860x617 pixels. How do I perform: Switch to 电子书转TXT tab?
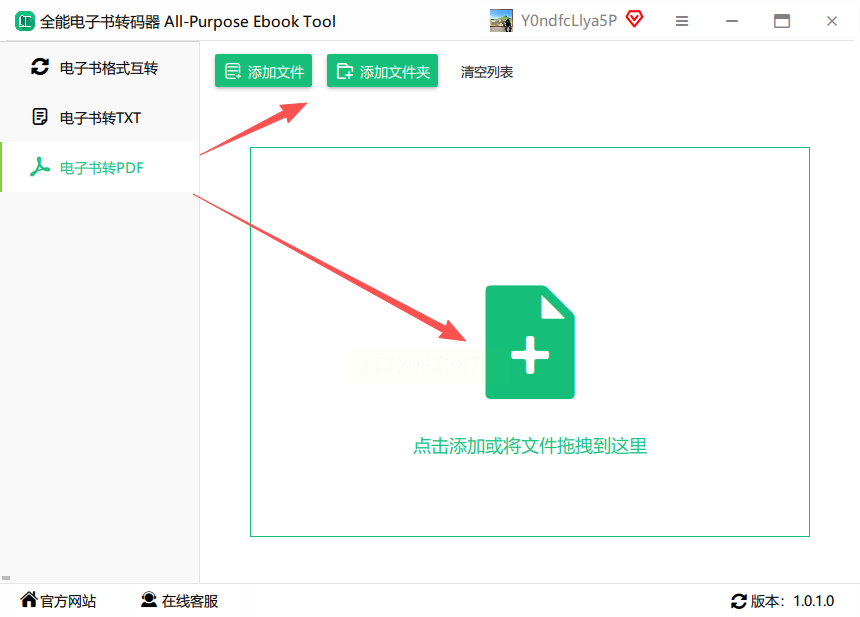[99, 117]
